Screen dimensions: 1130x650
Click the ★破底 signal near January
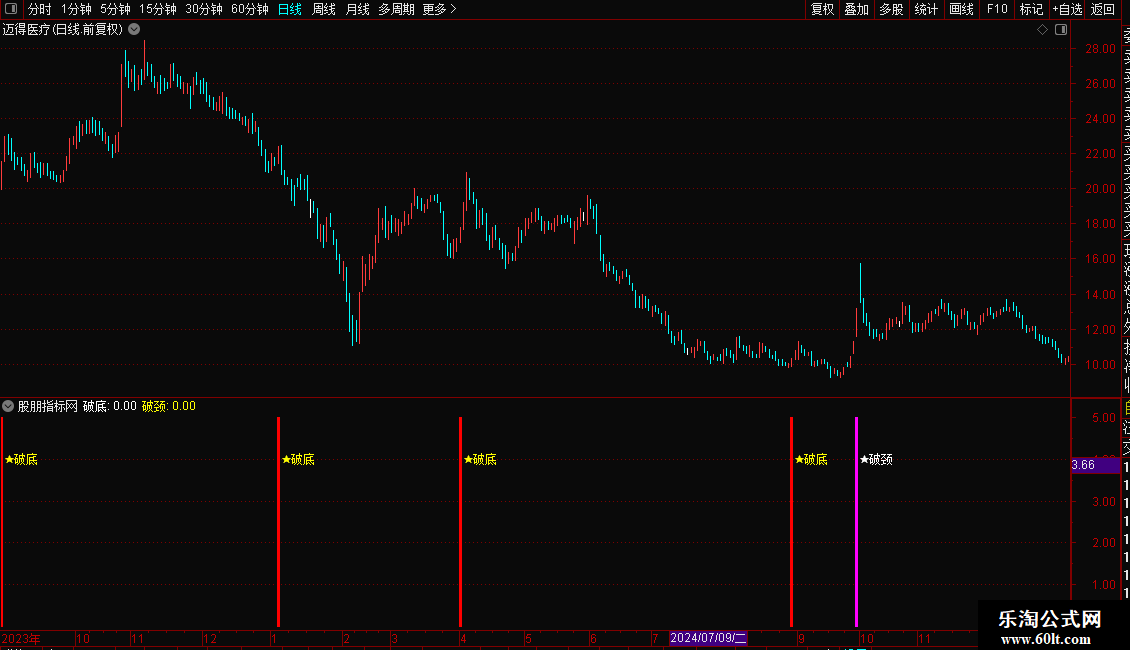298,460
